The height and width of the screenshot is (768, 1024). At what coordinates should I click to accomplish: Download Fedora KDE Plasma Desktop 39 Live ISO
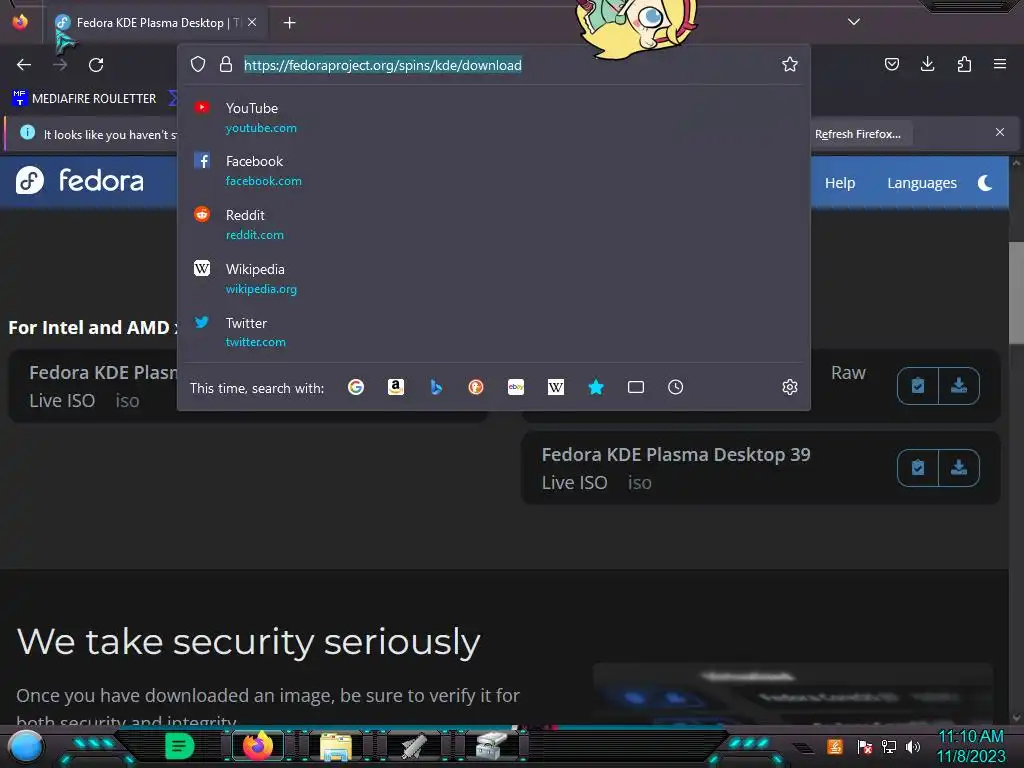(959, 468)
